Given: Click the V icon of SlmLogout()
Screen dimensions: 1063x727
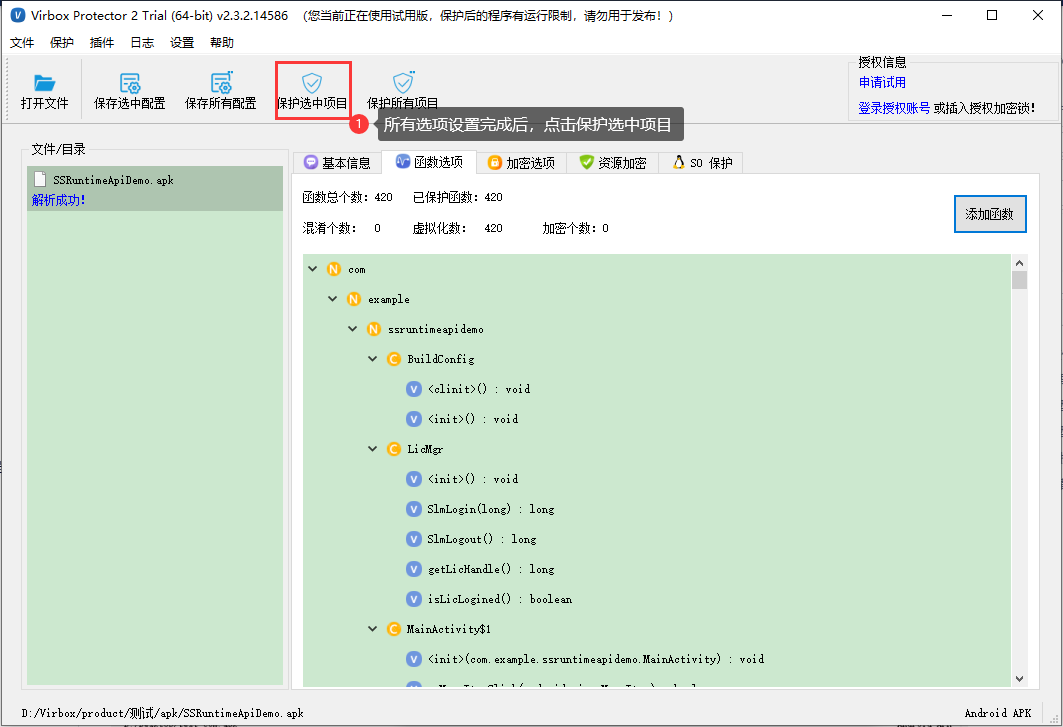Looking at the screenshot, I should [414, 539].
